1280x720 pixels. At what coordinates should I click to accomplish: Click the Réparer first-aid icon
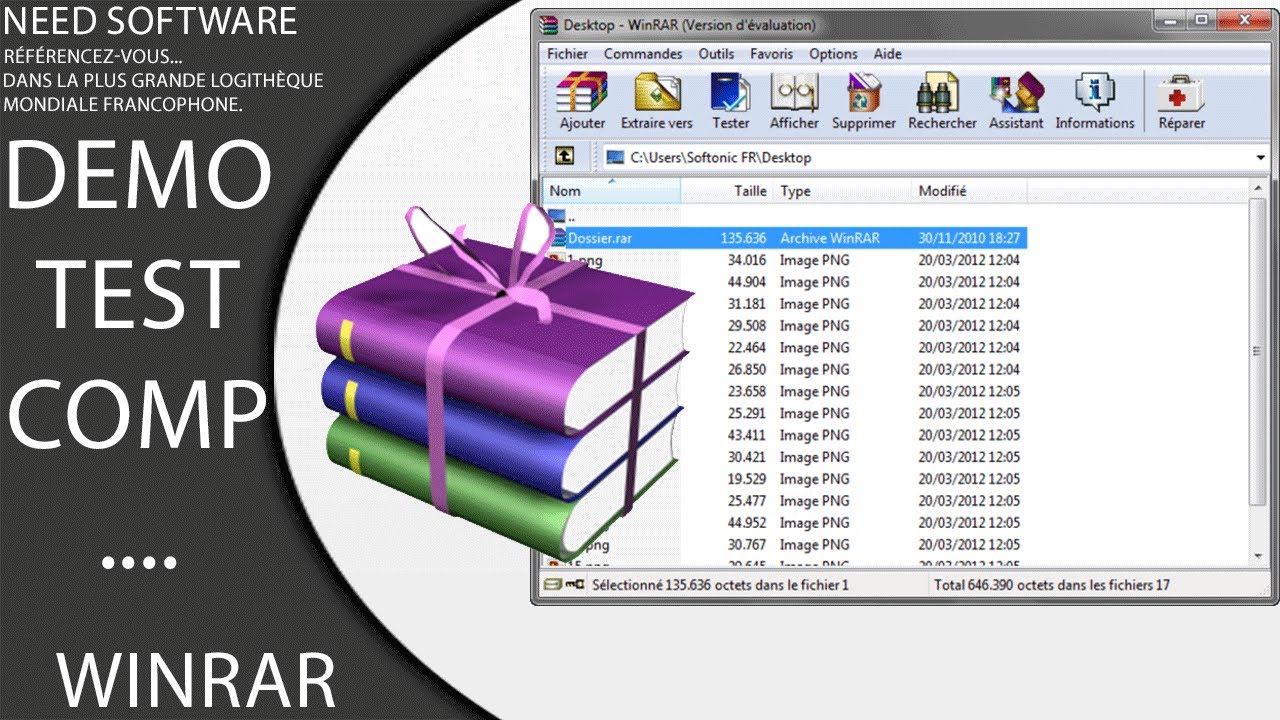(1181, 93)
